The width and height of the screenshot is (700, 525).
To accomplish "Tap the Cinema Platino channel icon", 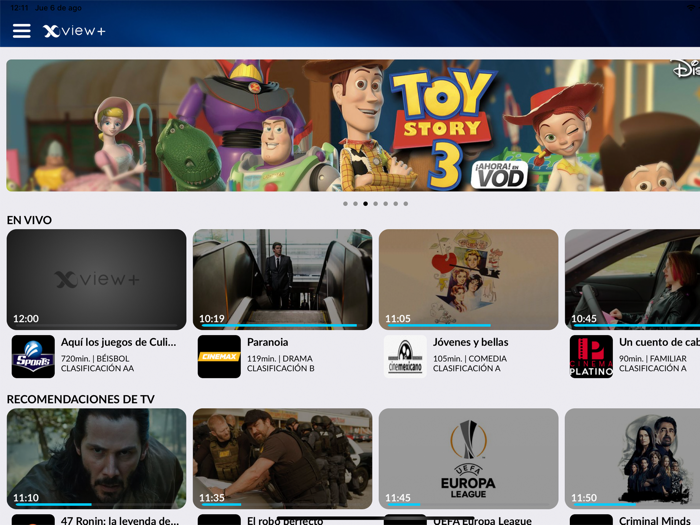I will pos(592,357).
